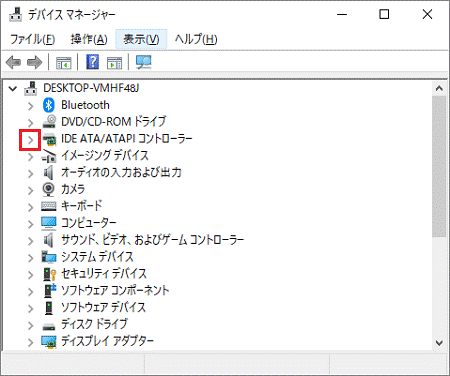Viewport: 450px width, 376px height.
Task: Expand the DVD/CD-ROM ドライブ category
Action: coord(31,123)
